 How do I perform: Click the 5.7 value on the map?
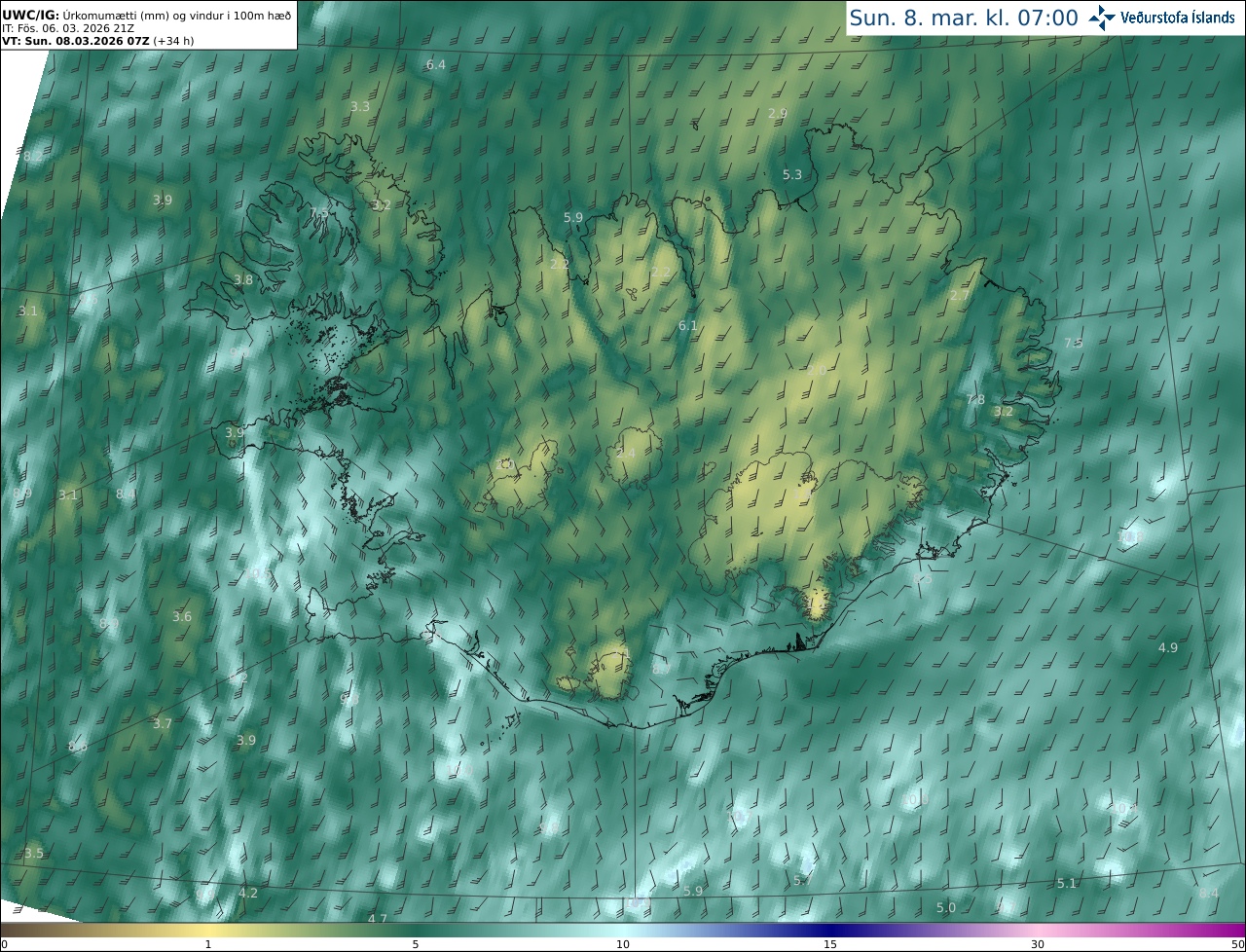803,881
